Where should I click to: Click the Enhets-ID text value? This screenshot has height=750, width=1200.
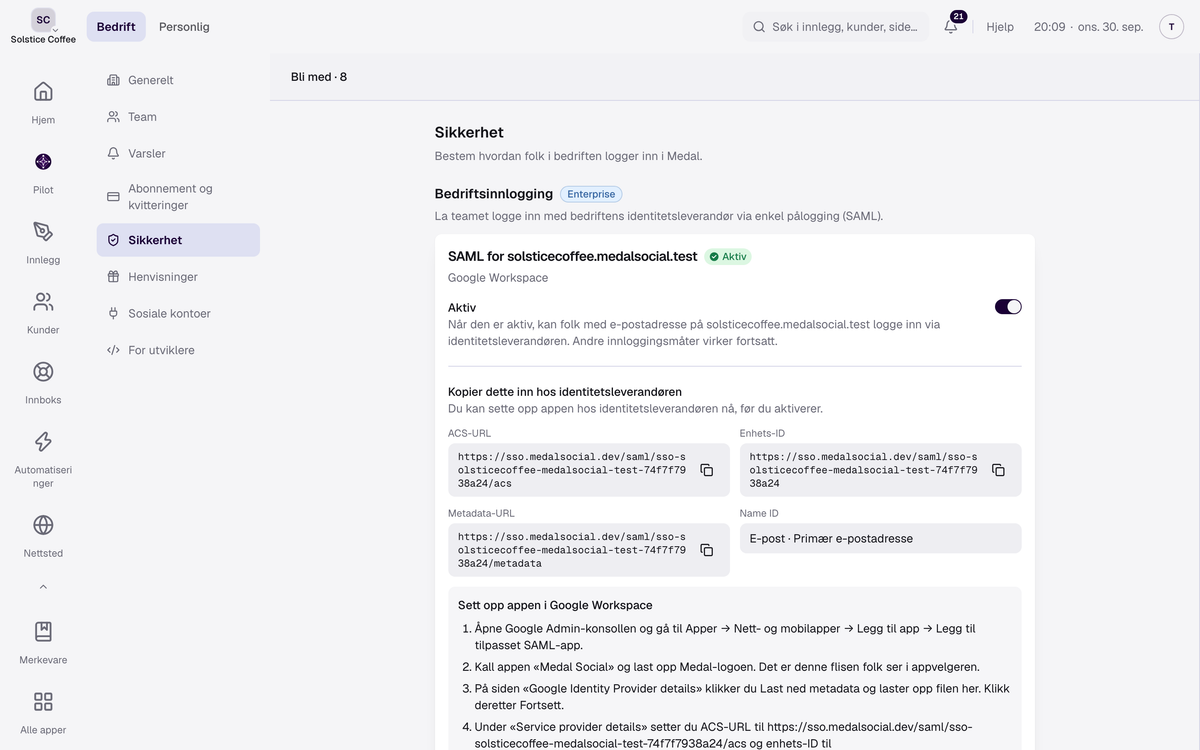point(864,470)
